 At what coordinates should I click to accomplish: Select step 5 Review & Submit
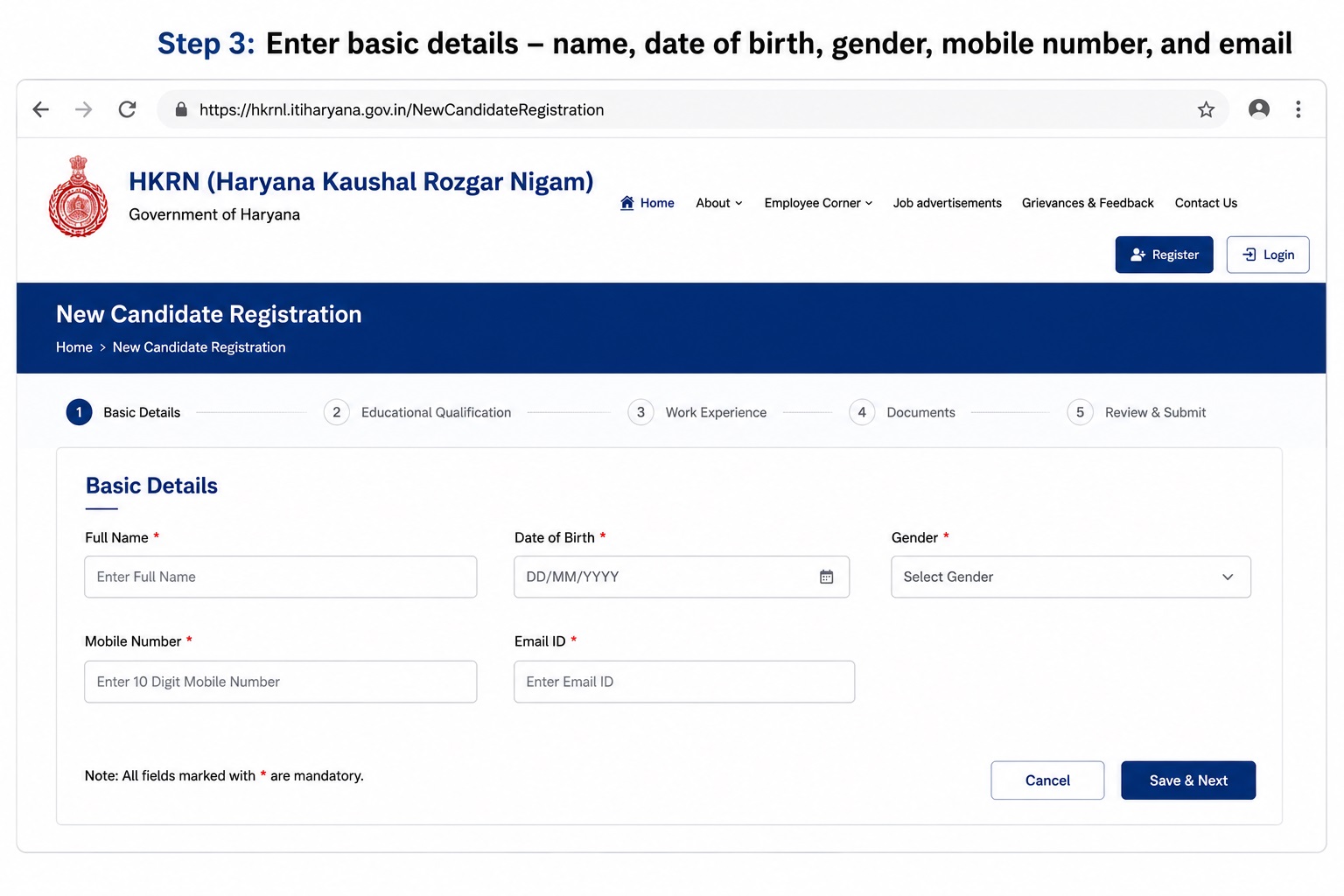point(1137,412)
